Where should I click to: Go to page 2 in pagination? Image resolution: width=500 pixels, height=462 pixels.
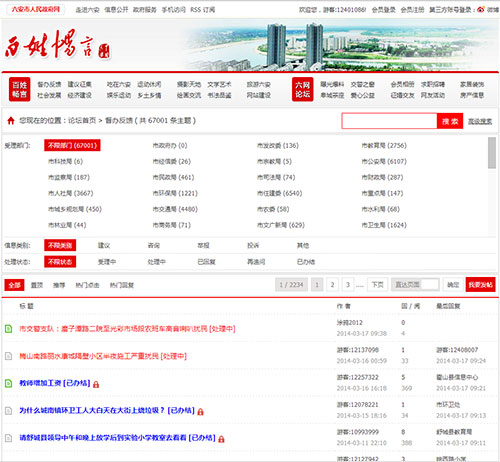[332, 285]
